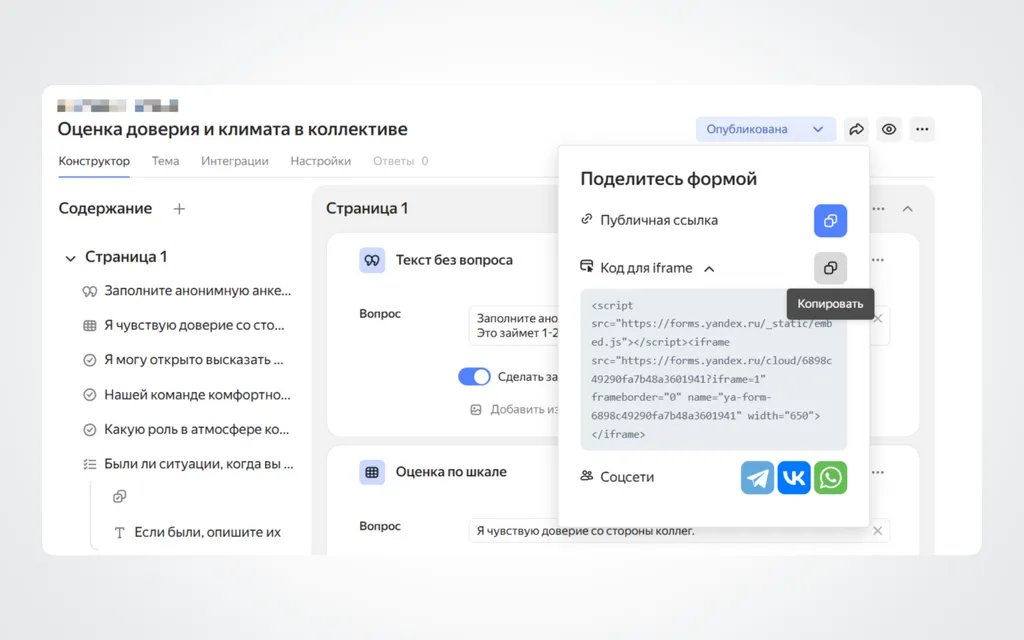This screenshot has height=640, width=1024.
Task: Select 'Были ли ситуации, когда вы ...' item
Action: coord(188,464)
